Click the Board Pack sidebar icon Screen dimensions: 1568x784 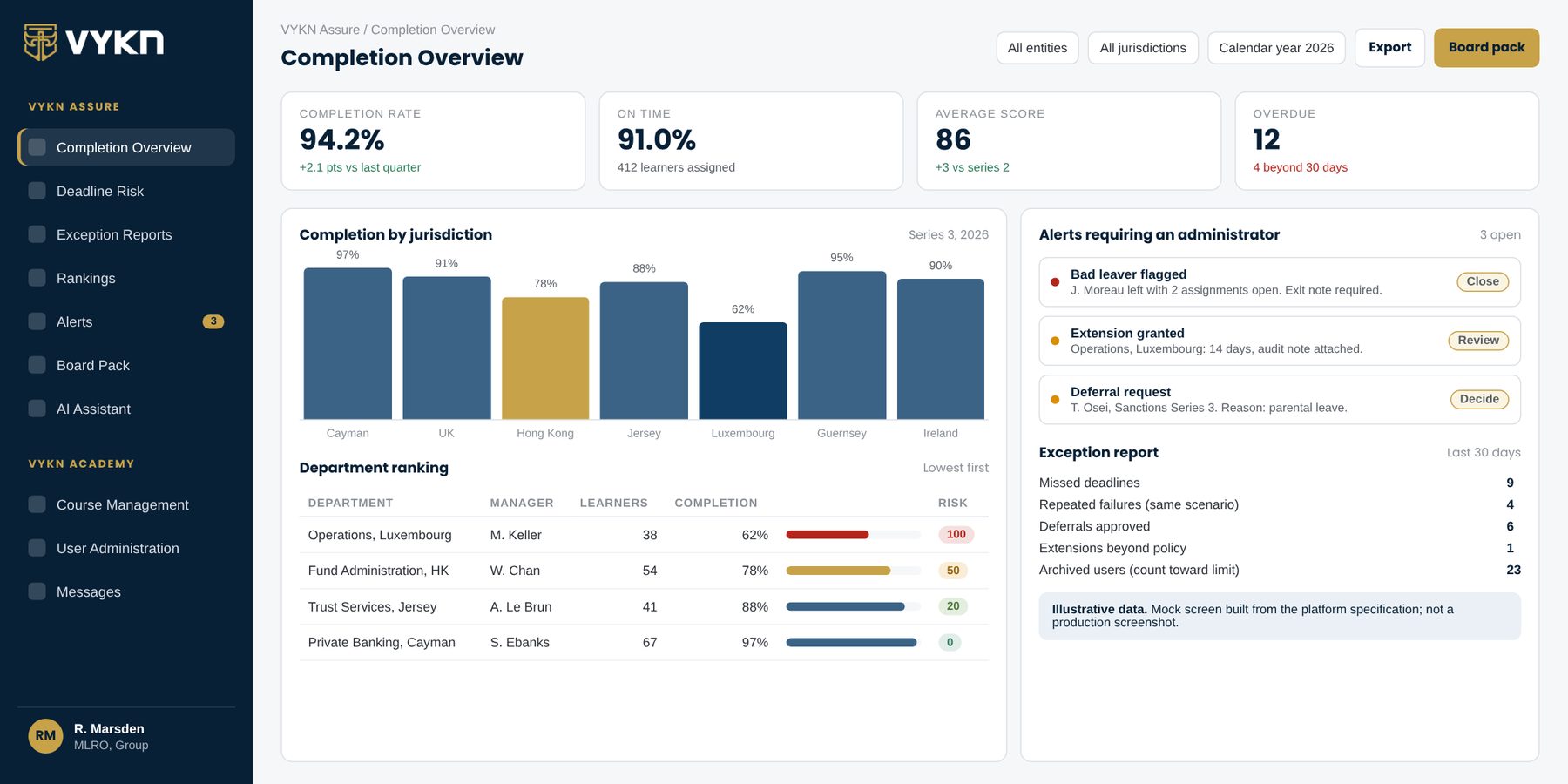point(37,365)
